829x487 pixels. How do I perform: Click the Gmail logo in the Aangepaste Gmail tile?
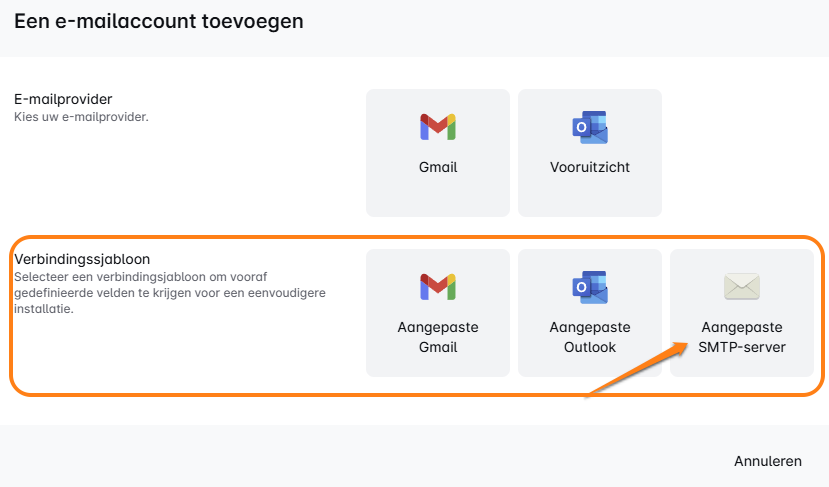coord(438,287)
